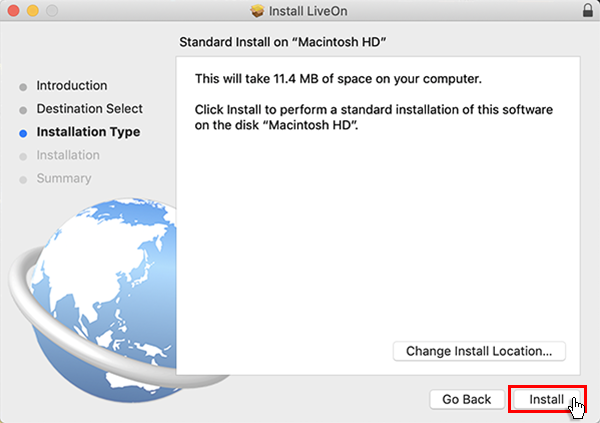Image resolution: width=600 pixels, height=423 pixels.
Task: Click the blue bullet beside Installation Type
Action: 23,133
